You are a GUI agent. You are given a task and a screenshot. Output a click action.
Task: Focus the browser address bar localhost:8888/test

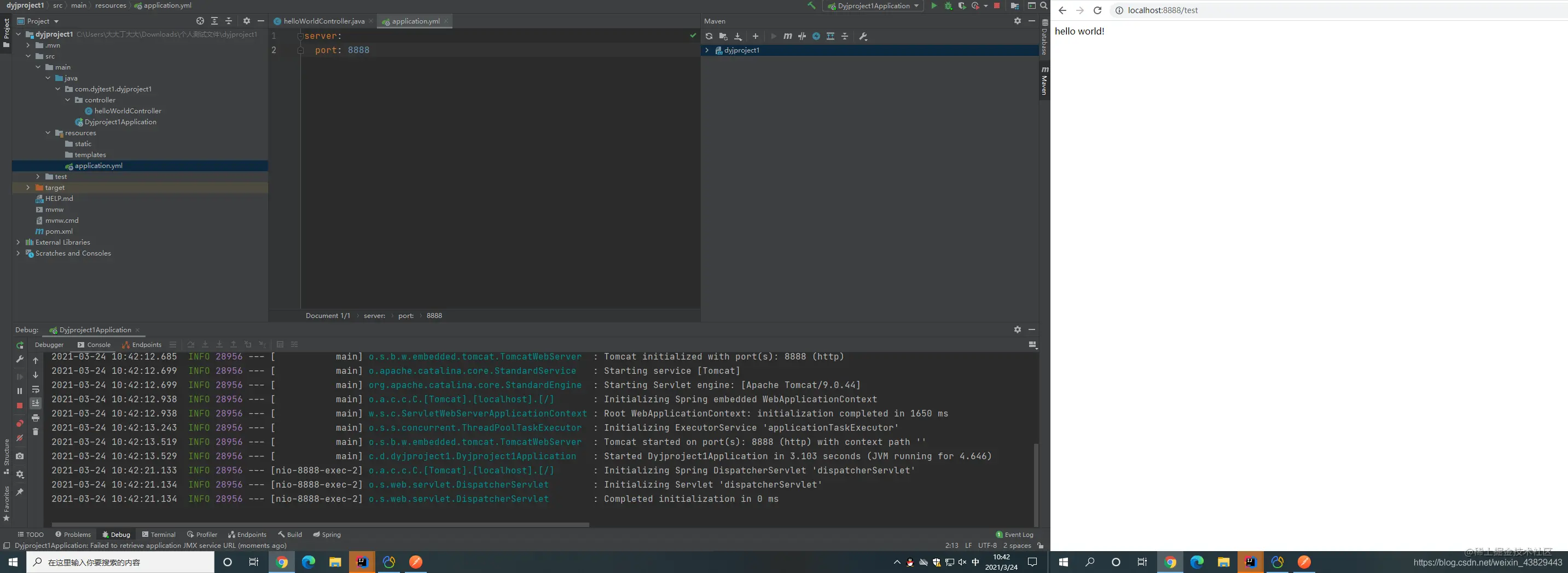pos(1163,10)
